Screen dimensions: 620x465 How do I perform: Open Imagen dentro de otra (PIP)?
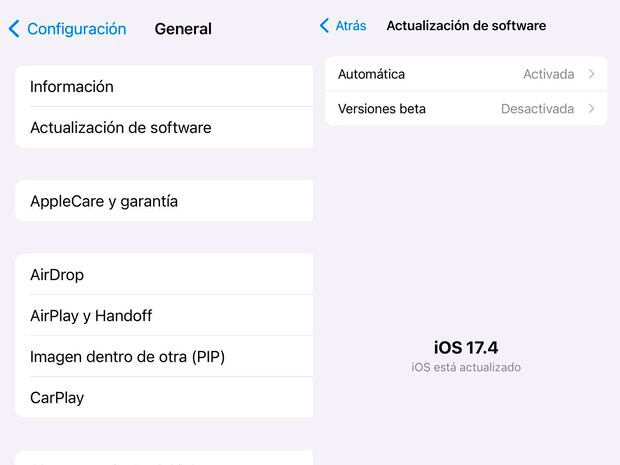(x=164, y=356)
